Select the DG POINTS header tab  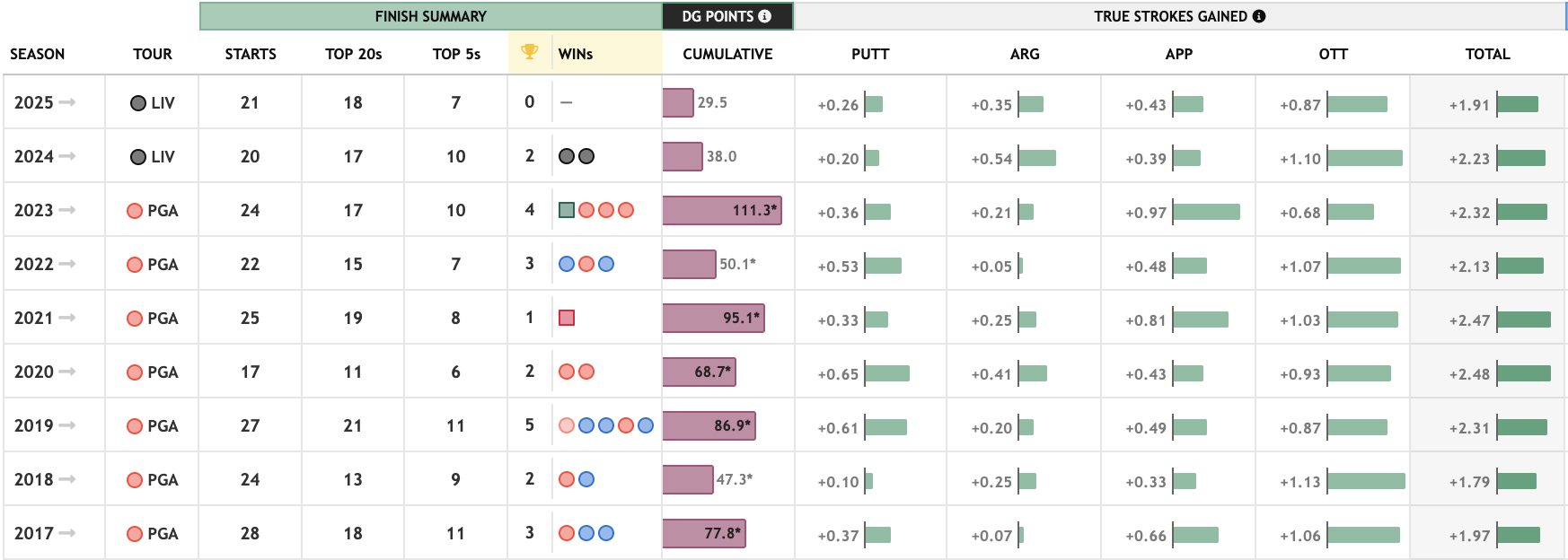point(718,16)
